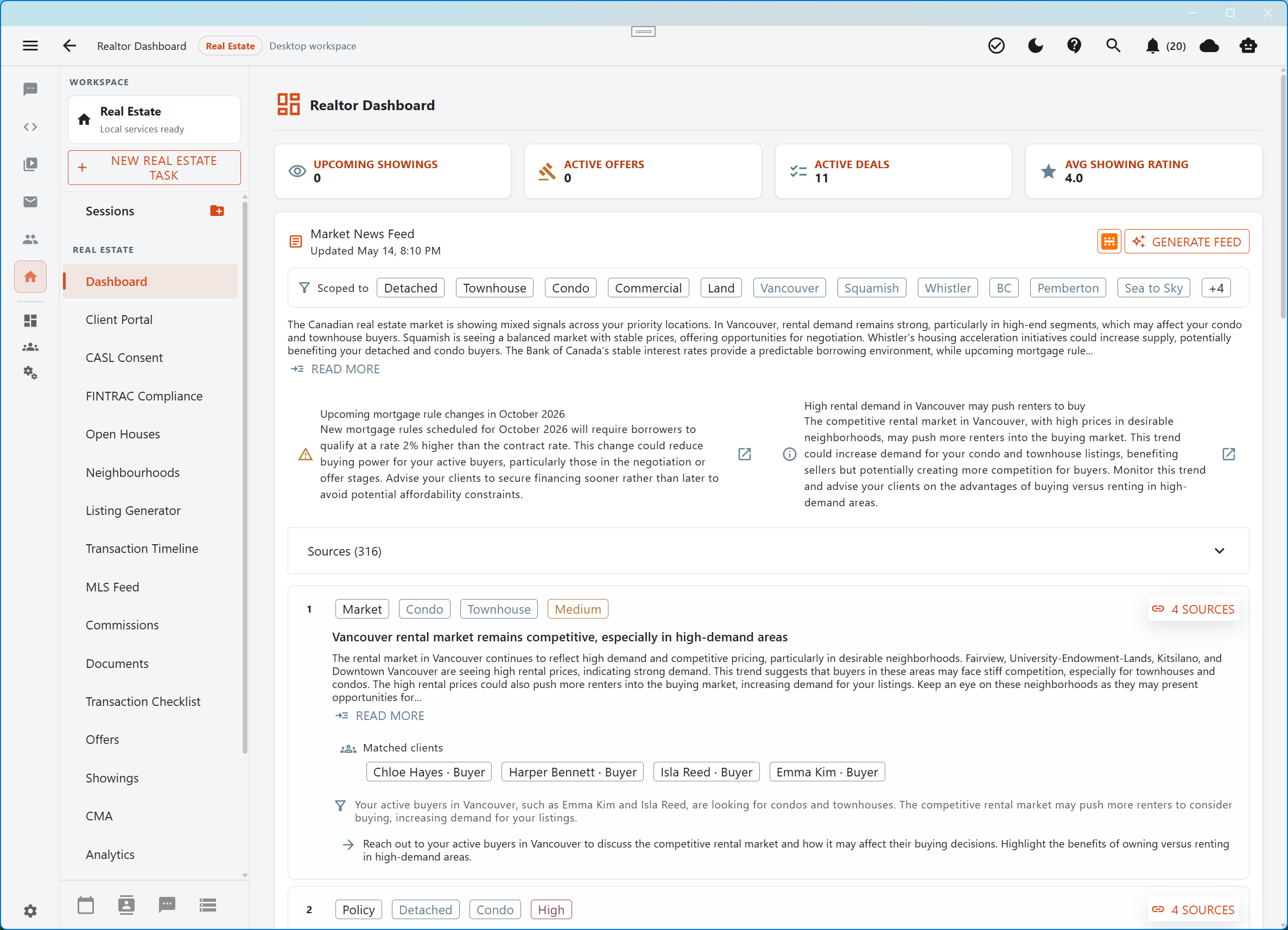Open the help question icon
This screenshot has width=1288, height=930.
click(1074, 46)
